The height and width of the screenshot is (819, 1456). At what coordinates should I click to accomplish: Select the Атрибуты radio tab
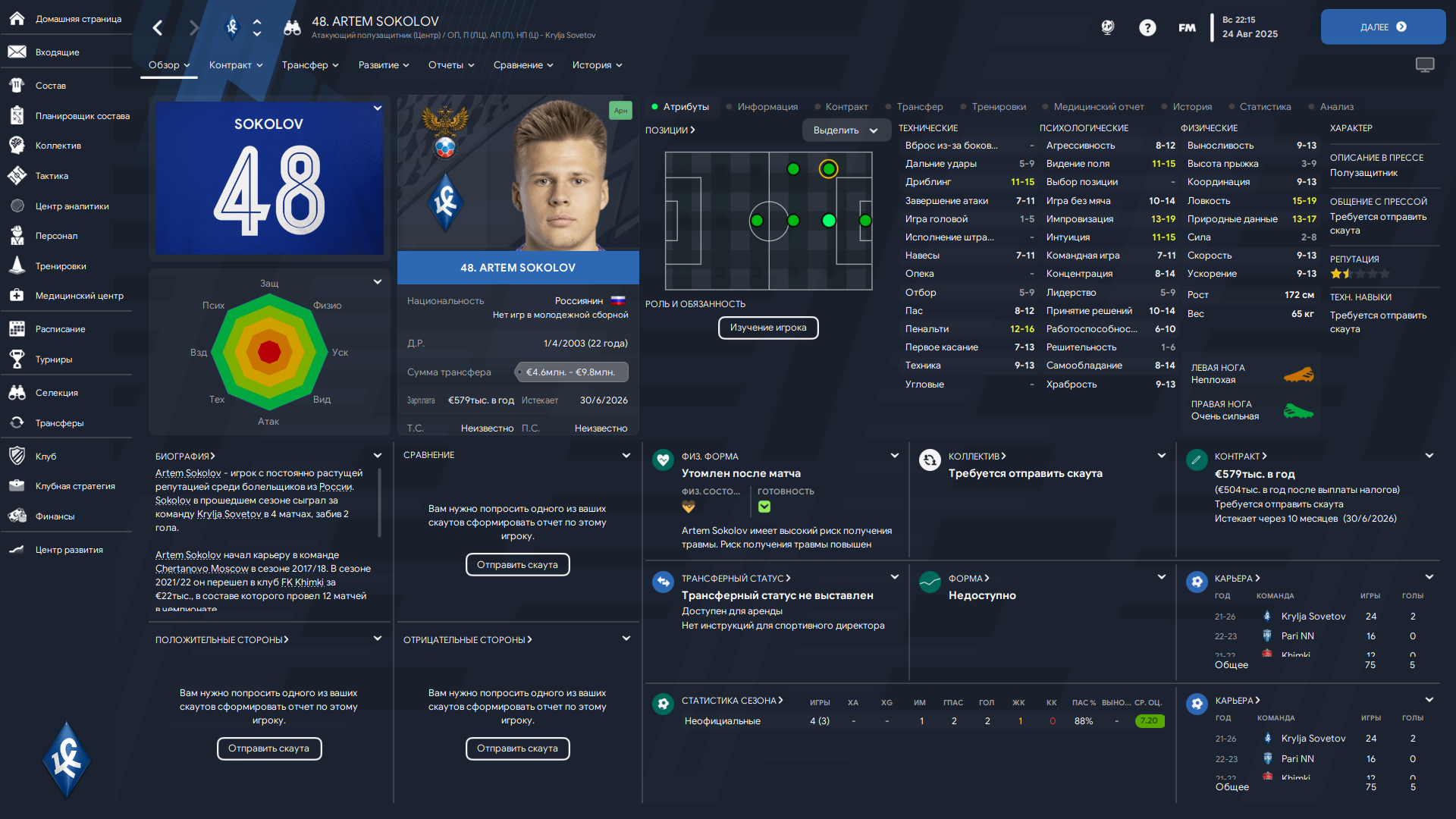click(x=680, y=107)
